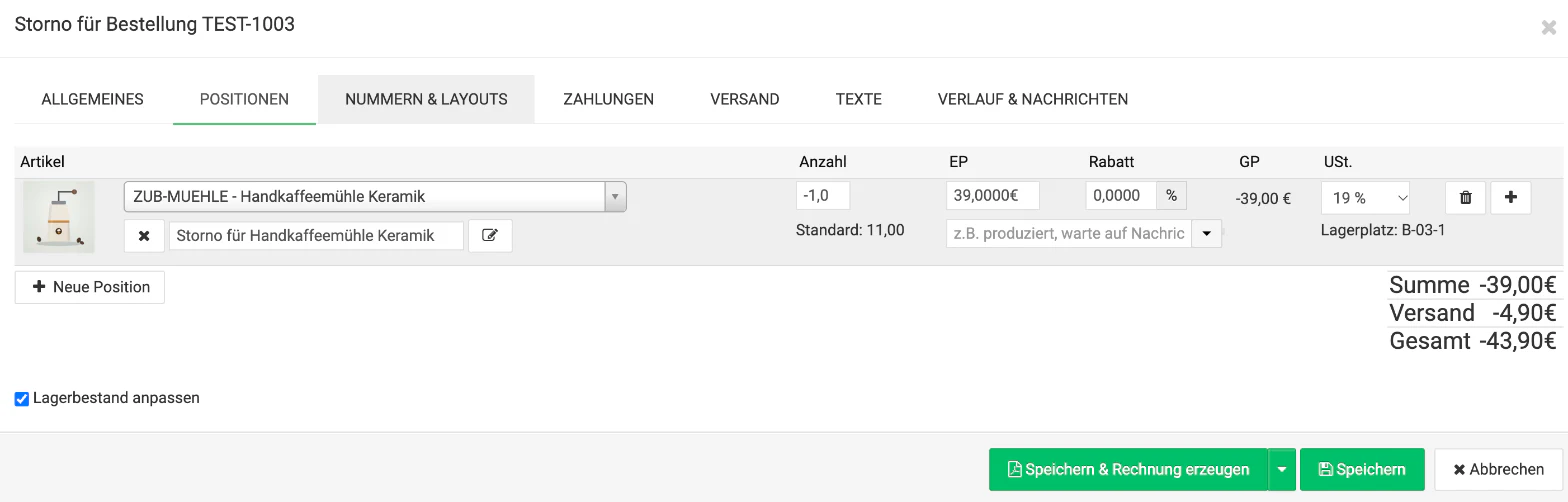
Task: Click the Storno für Handkaffeemühle text field
Action: (316, 236)
